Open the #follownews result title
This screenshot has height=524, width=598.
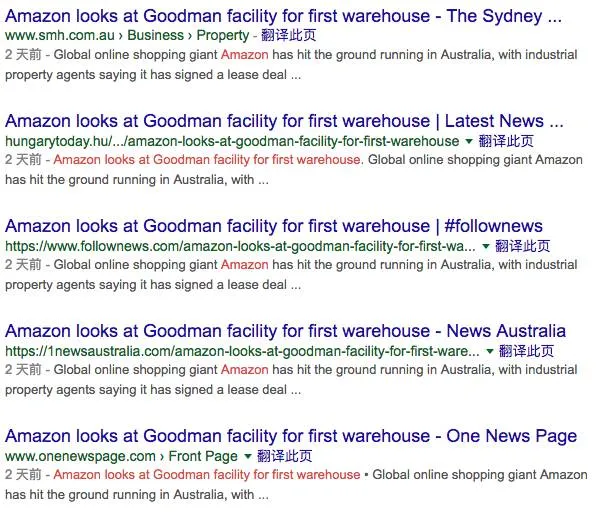point(274,226)
